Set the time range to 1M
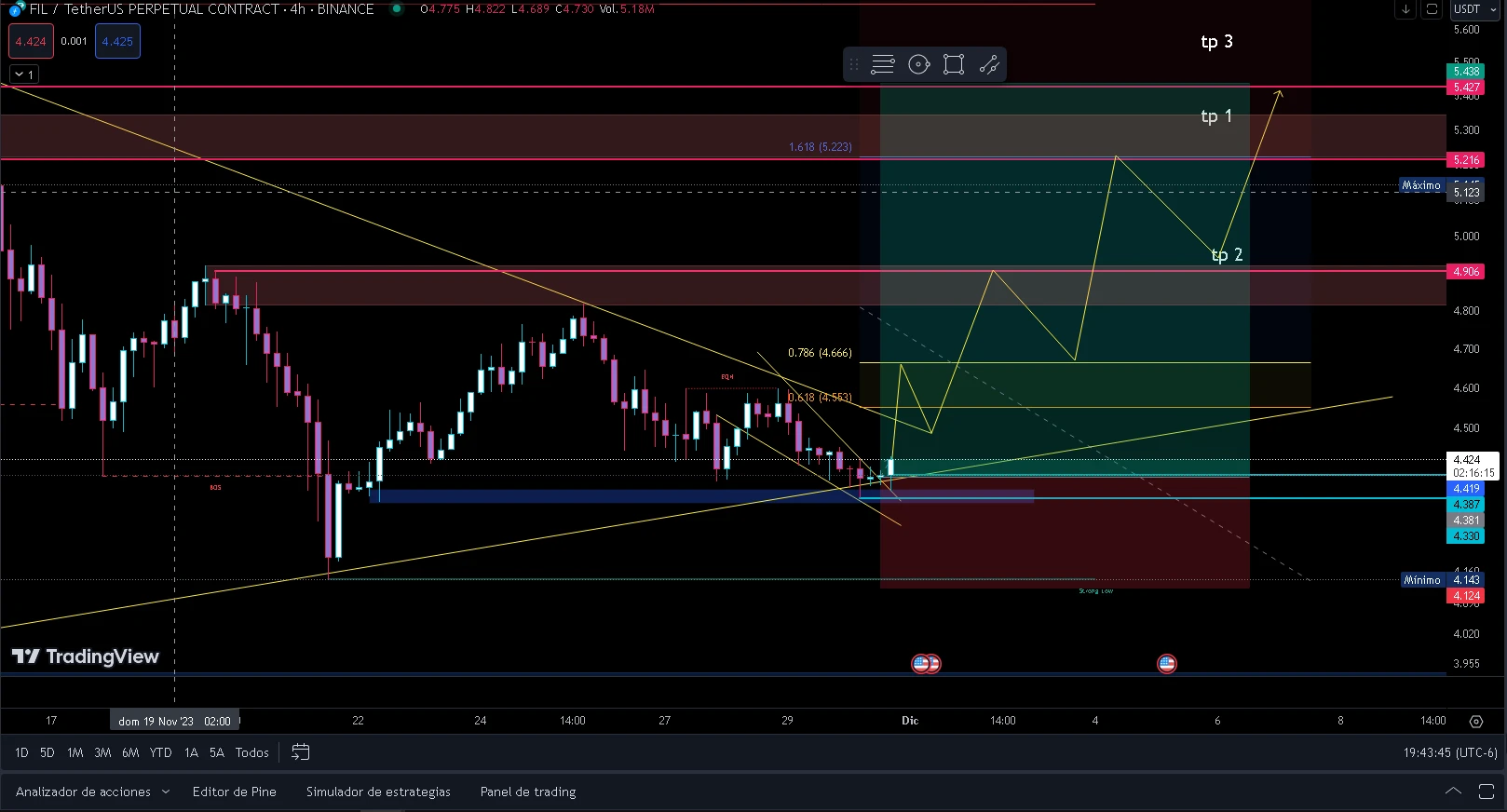Screen dimensions: 1507x812 pos(75,752)
